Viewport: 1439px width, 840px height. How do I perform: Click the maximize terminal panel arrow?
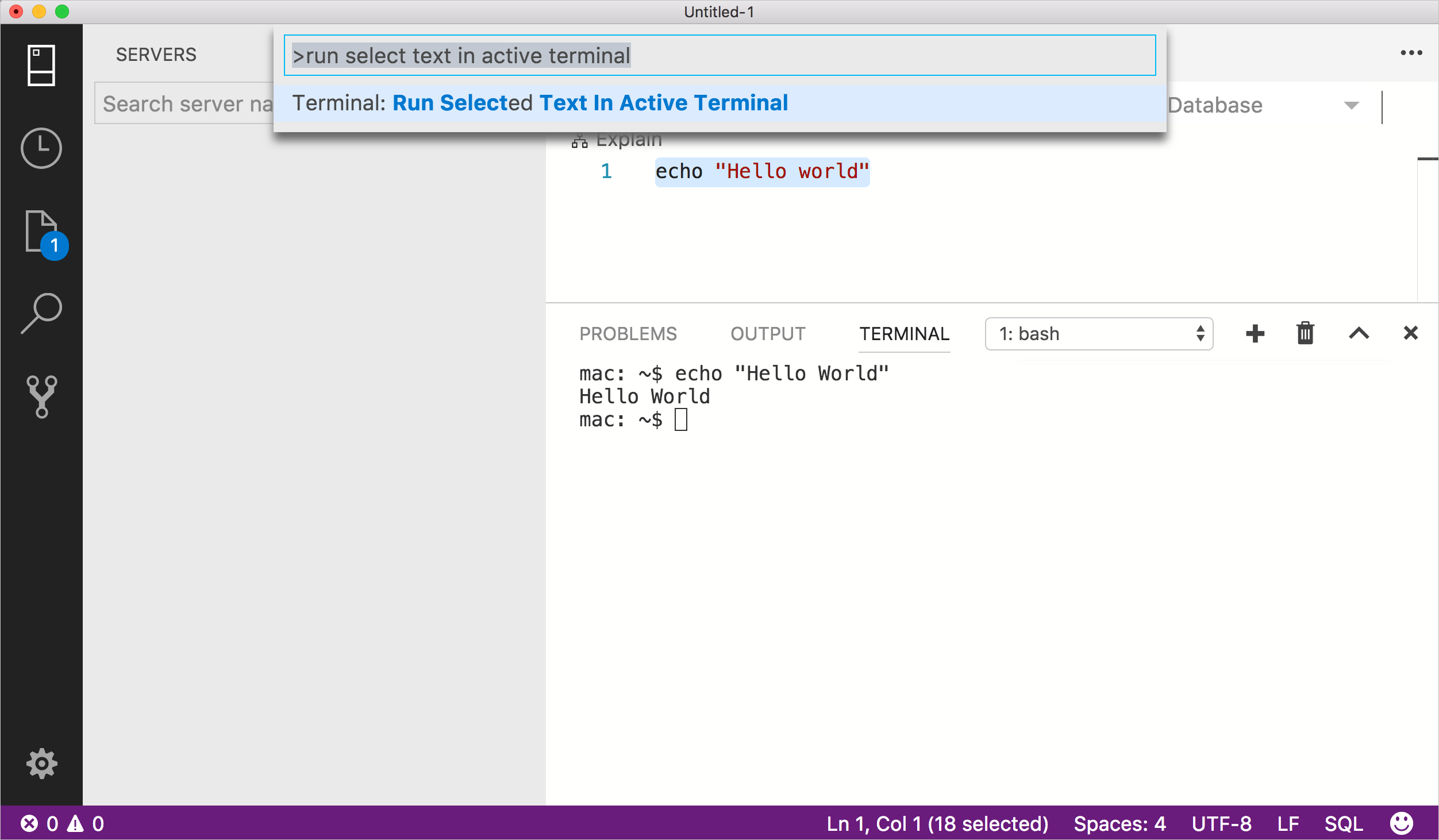click(1358, 334)
